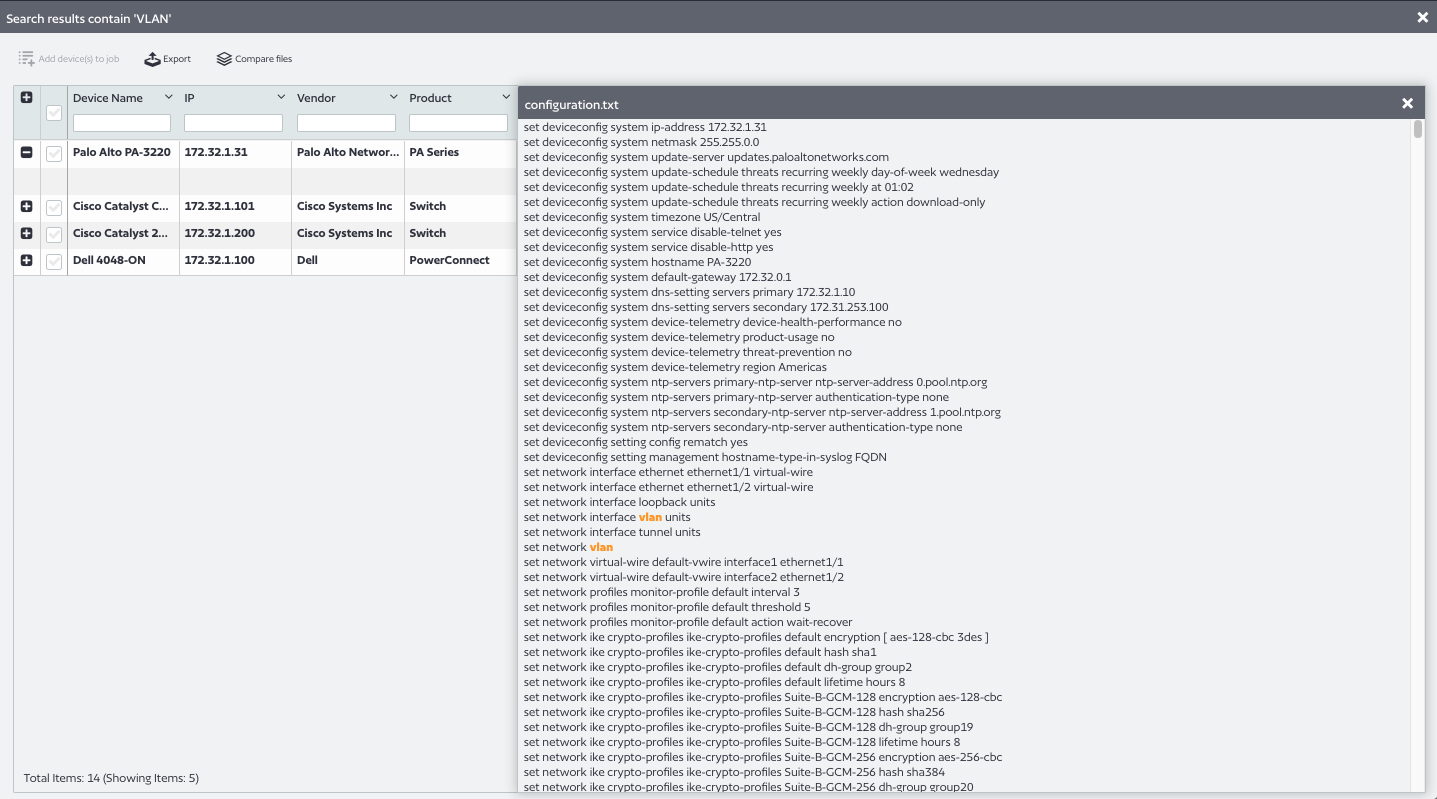Check the Palo Alto PA-3220 checkbox
The width and height of the screenshot is (1437, 799).
(53, 152)
